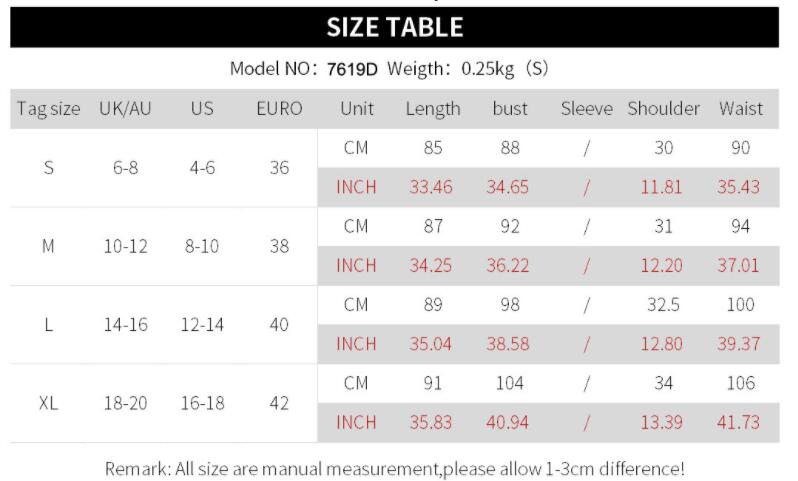Select the Shoulder column header
This screenshot has height=481, width=798.
click(663, 109)
